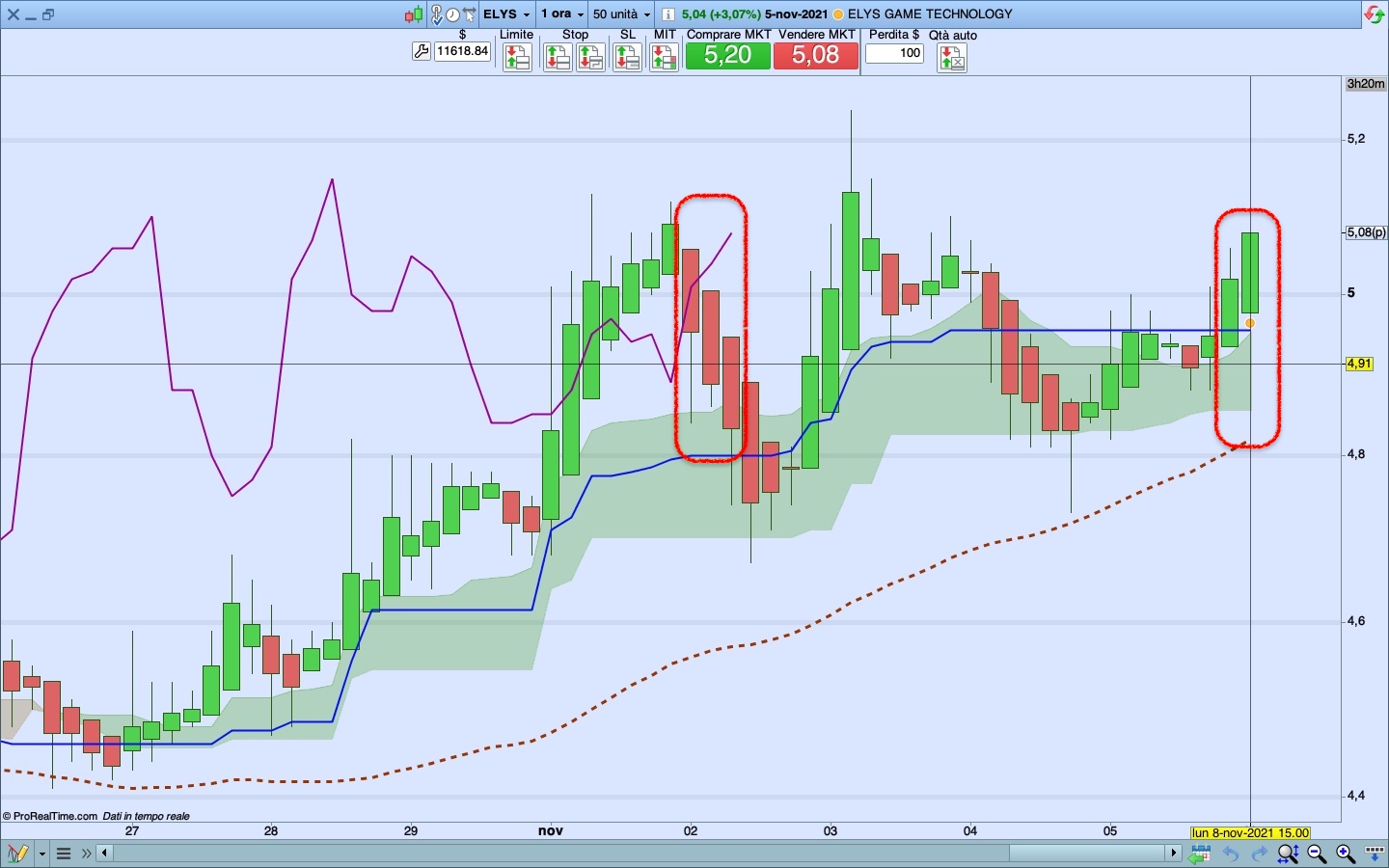Expand hidden toolbar with double chevron
Image resolution: width=1389 pixels, height=868 pixels.
tap(87, 854)
